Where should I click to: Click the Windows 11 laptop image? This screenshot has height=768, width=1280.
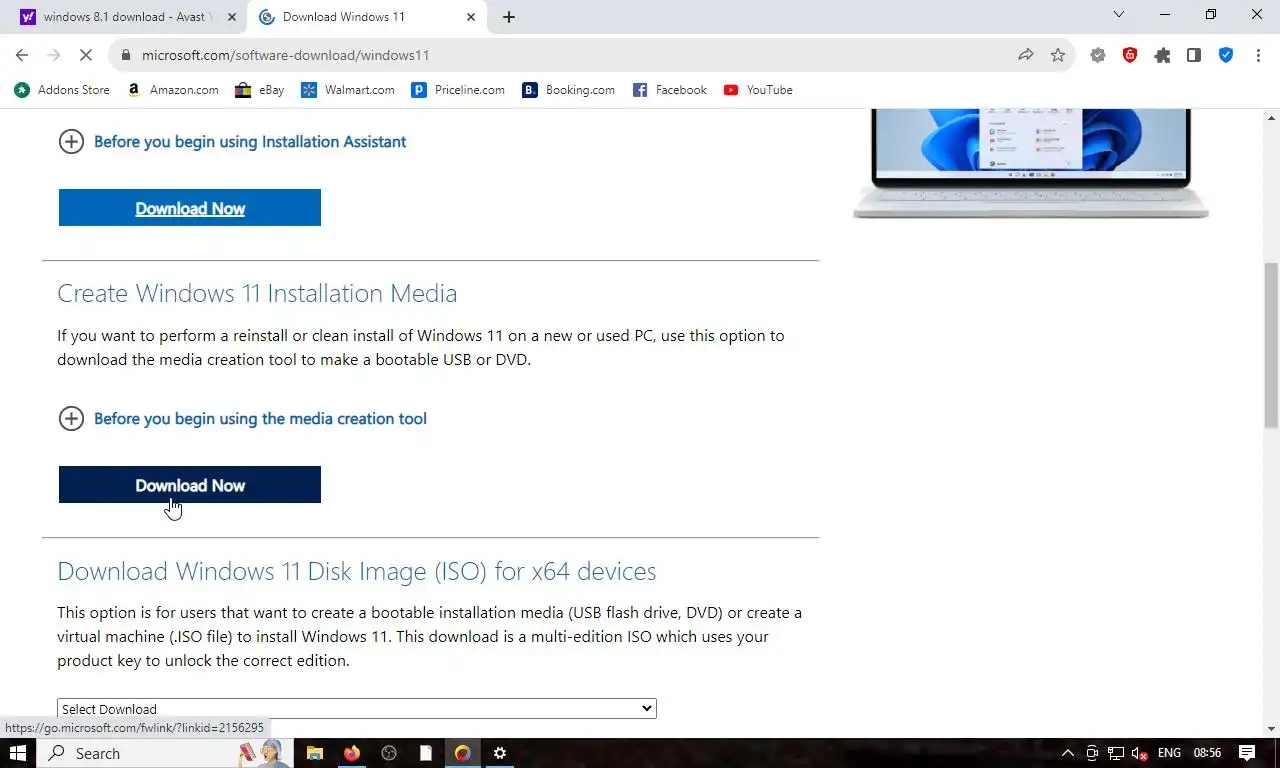click(x=1031, y=164)
